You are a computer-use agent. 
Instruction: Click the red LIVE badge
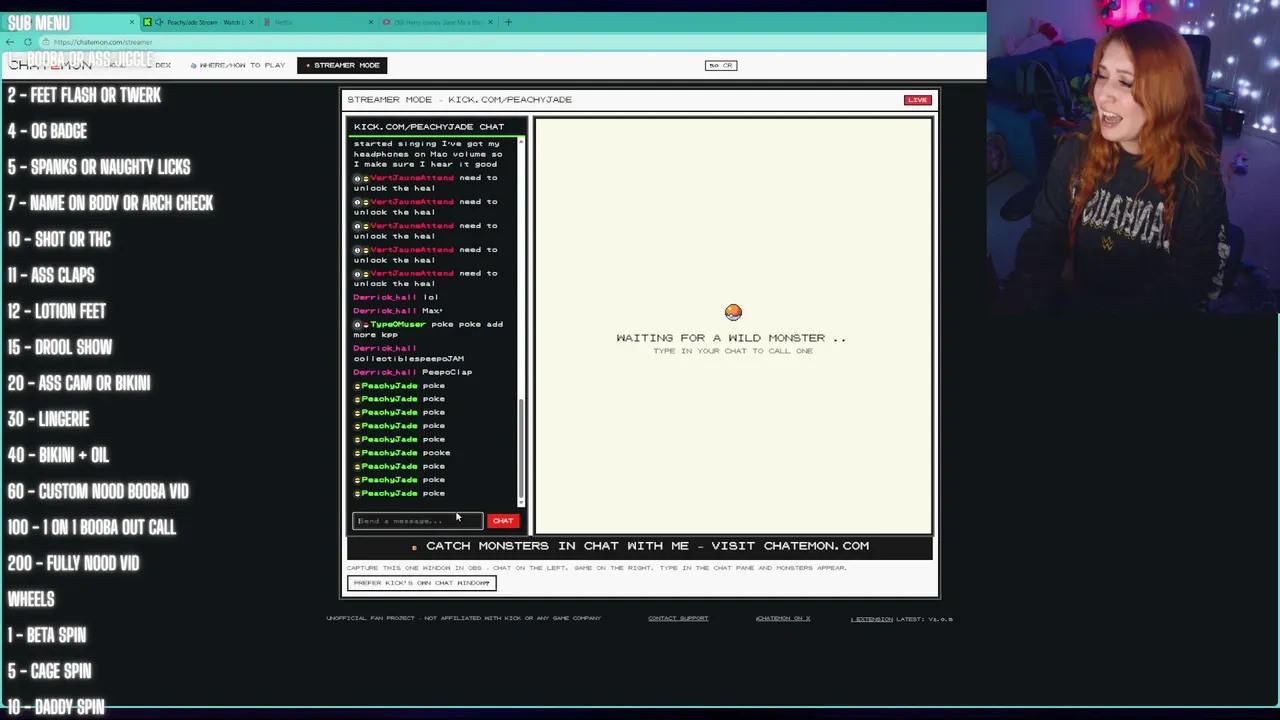[x=917, y=100]
